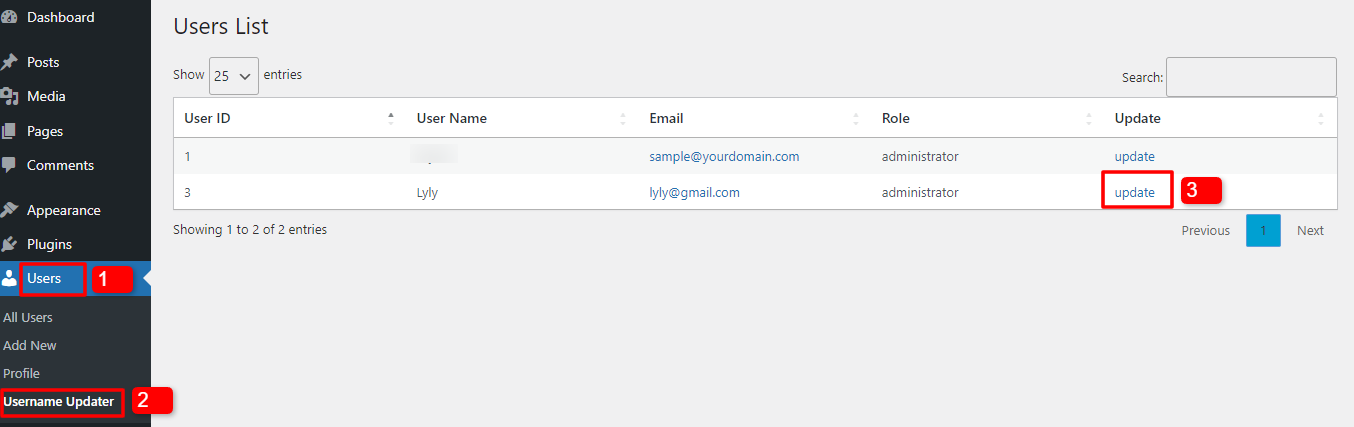Click the Comments speech bubble icon
This screenshot has width=1354, height=427.
pyautogui.click(x=9, y=165)
